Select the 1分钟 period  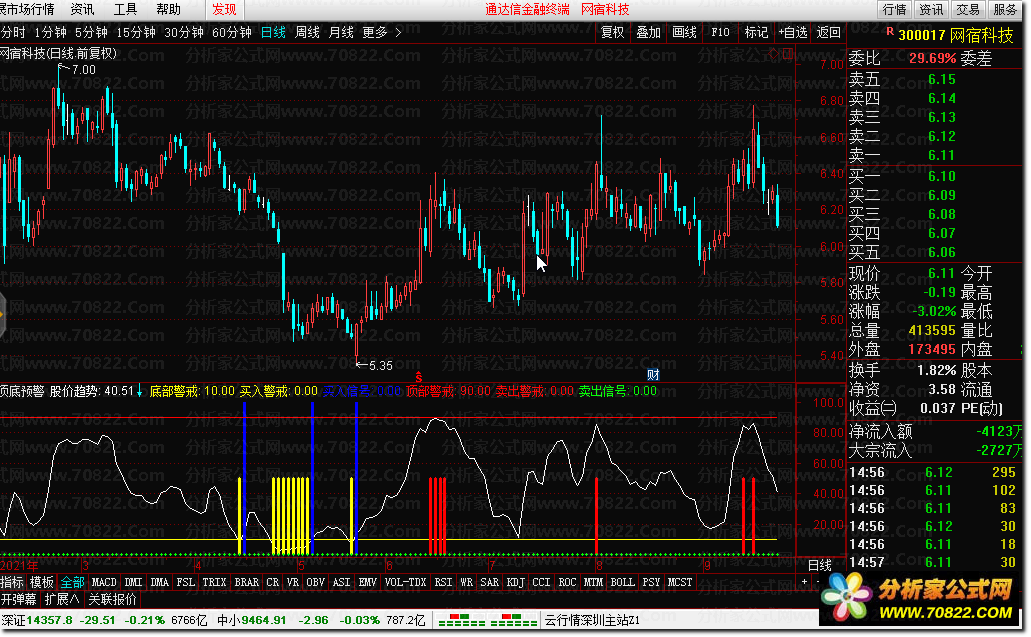tap(51, 32)
